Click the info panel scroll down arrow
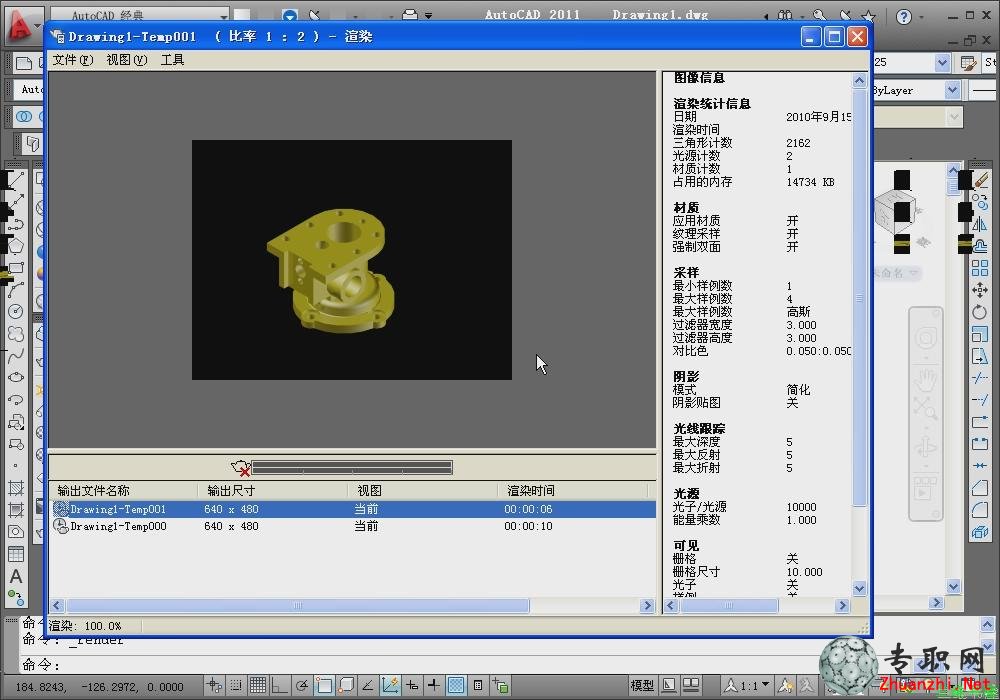This screenshot has width=1000, height=700. (x=859, y=588)
